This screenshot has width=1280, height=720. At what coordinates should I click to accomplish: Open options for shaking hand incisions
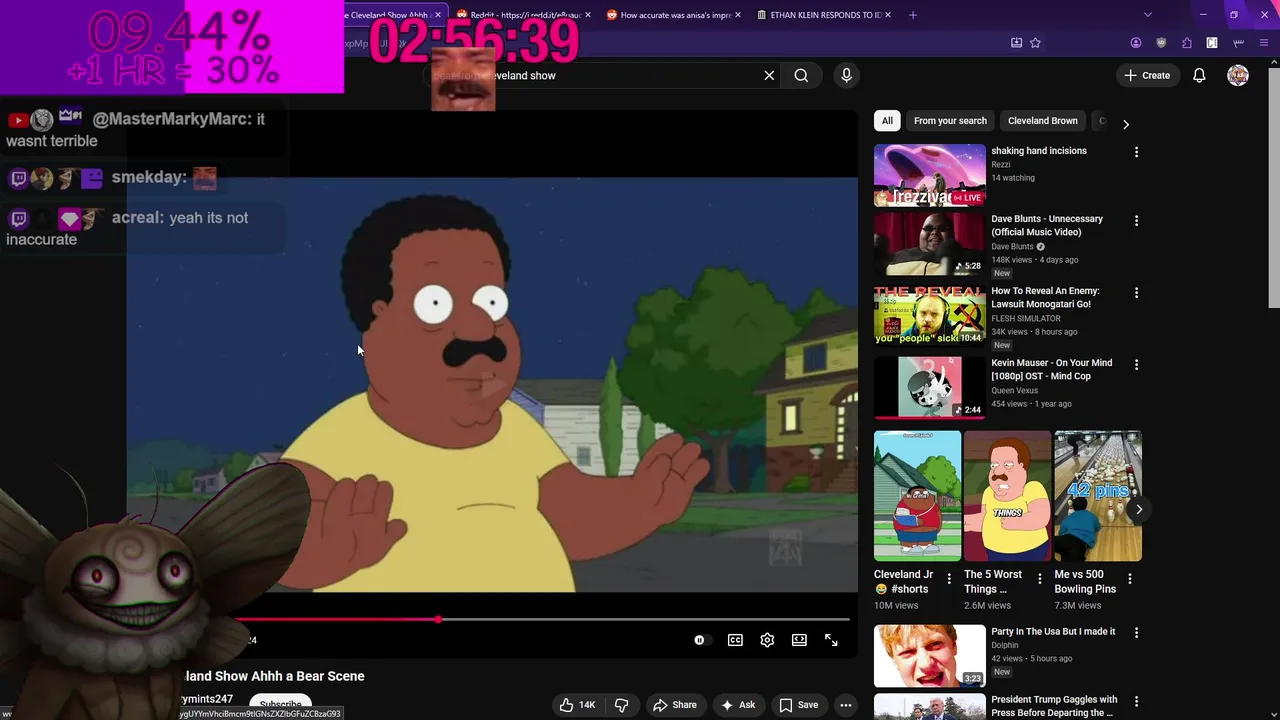[x=1136, y=152]
